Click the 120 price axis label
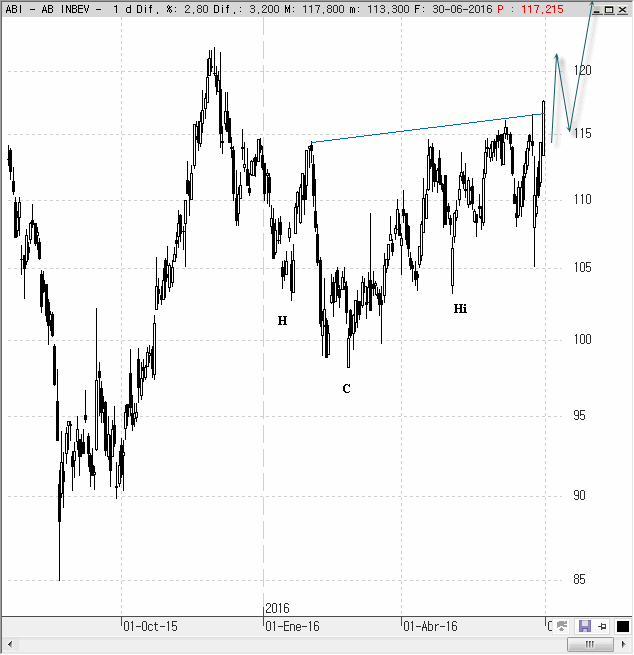The image size is (634, 655). point(582,70)
